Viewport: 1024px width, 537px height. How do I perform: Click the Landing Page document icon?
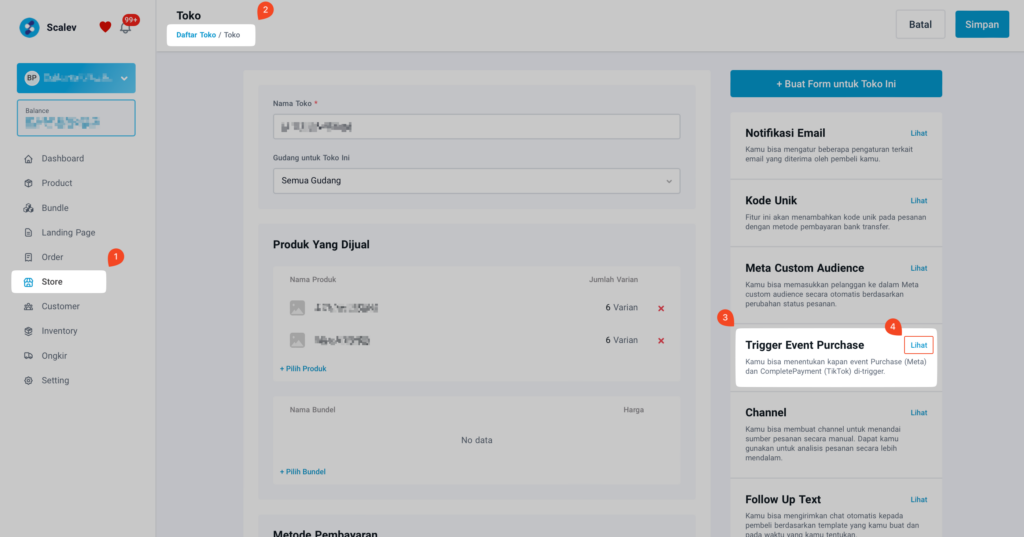28,233
